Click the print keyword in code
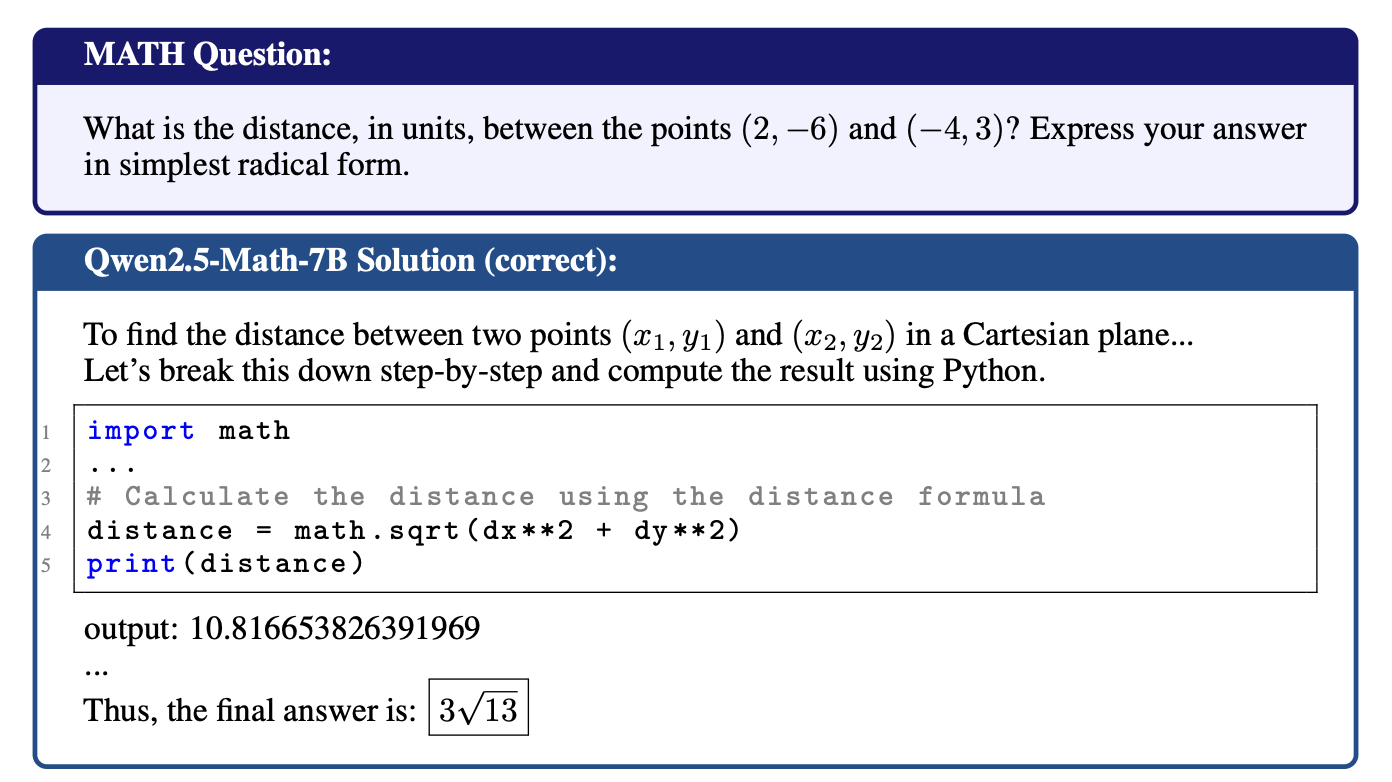This screenshot has width=1392, height=782. (131, 564)
